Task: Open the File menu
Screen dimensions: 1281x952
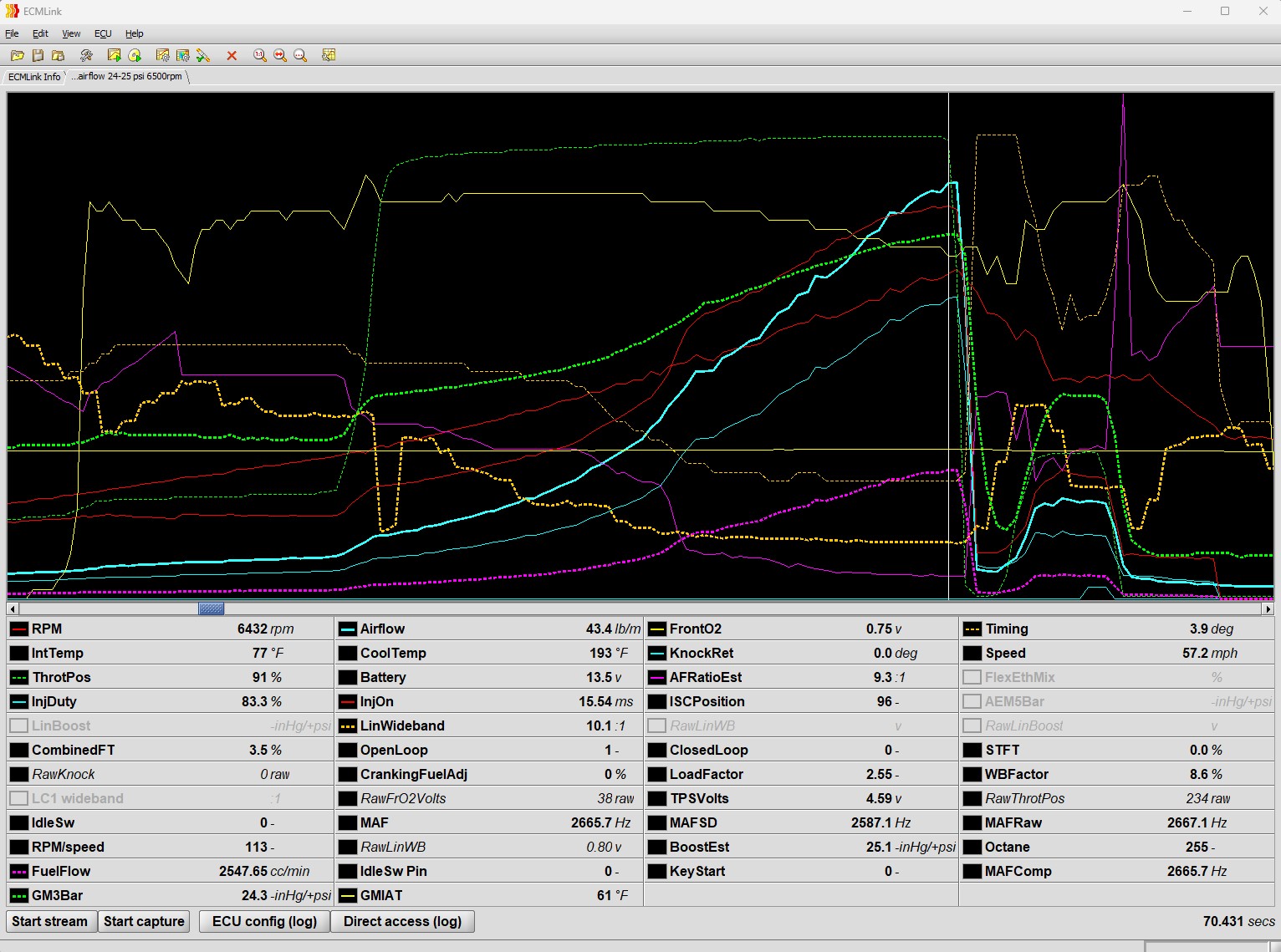Action: tap(12, 33)
